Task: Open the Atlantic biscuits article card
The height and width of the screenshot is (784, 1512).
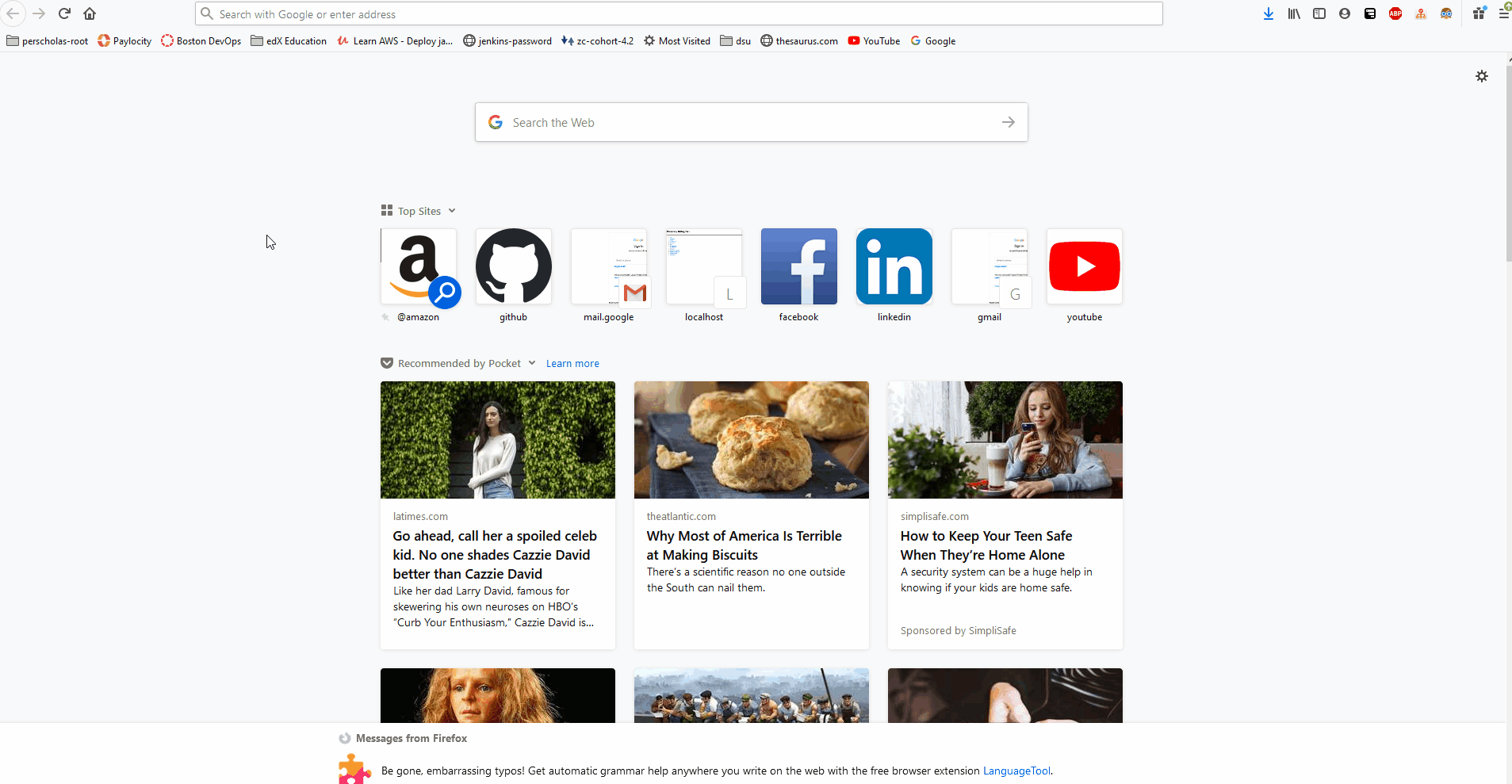Action: tap(751, 515)
